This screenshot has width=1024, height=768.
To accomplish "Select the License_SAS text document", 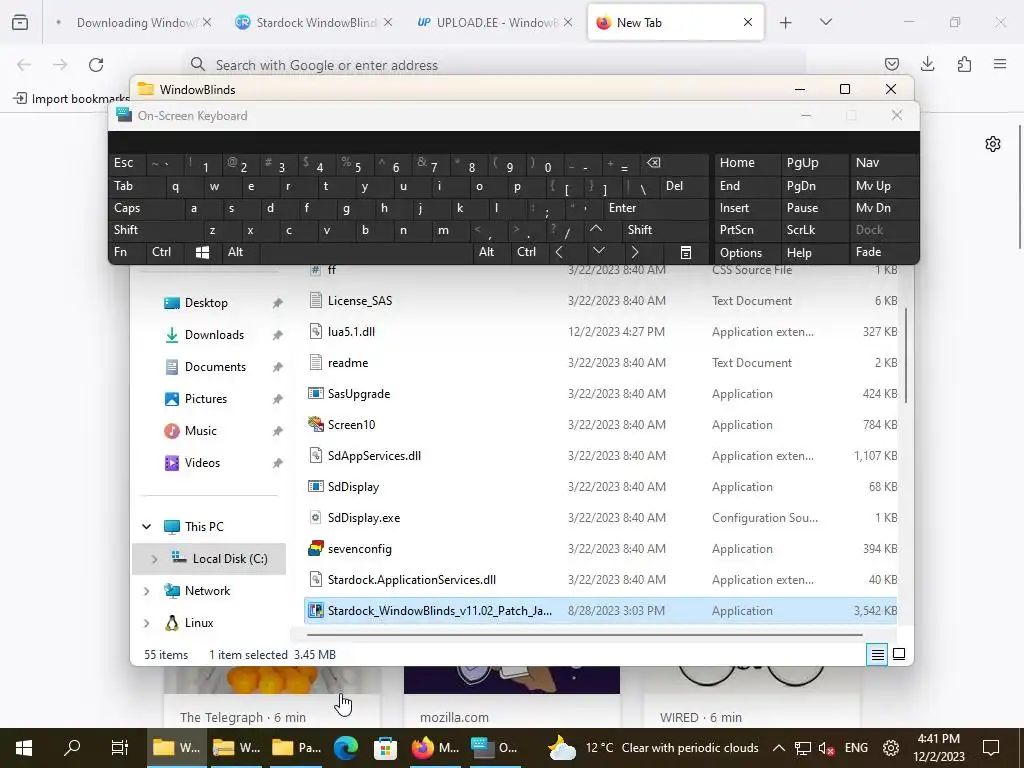I will [x=601, y=300].
